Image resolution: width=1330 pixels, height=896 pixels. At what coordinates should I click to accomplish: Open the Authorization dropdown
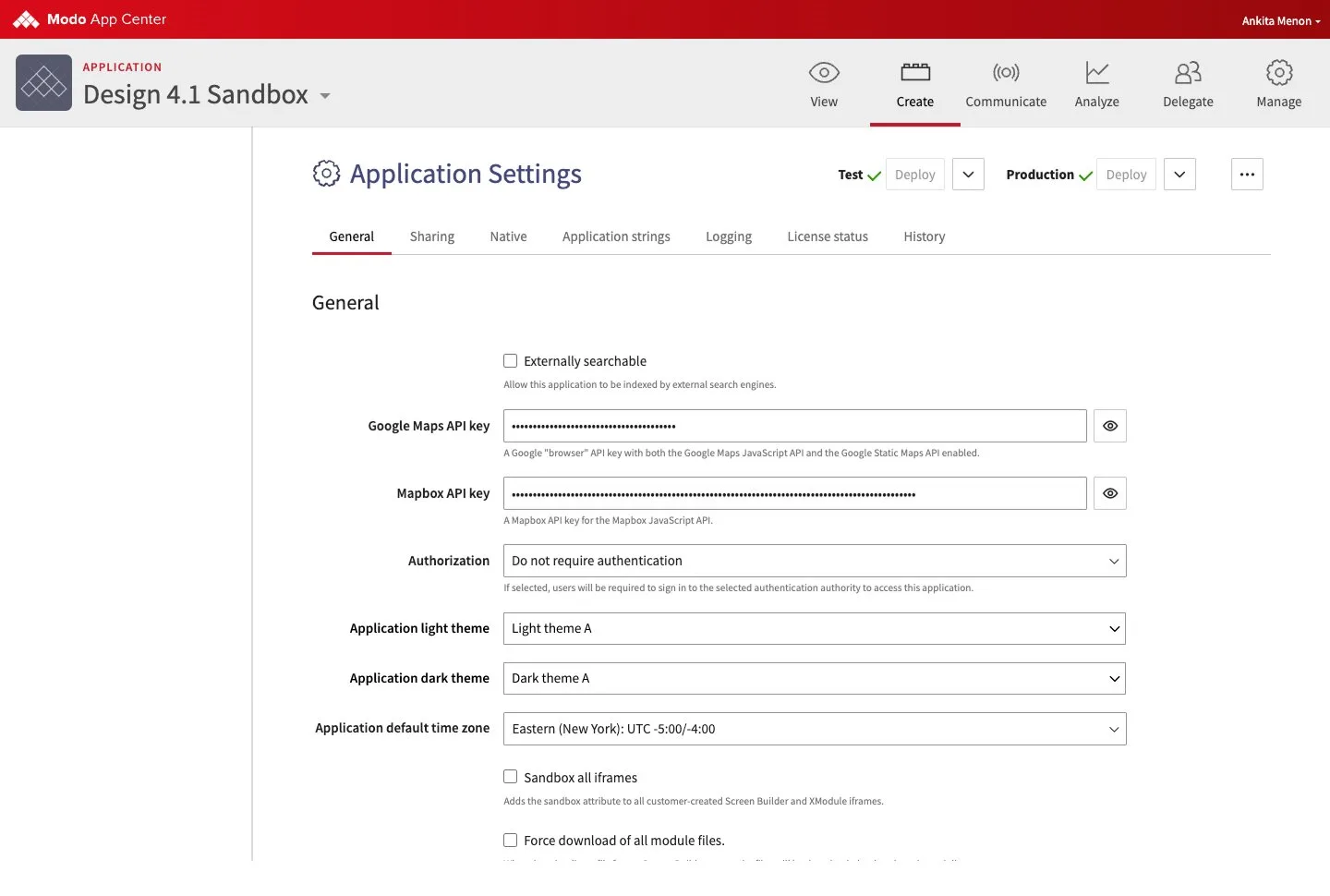pos(815,561)
